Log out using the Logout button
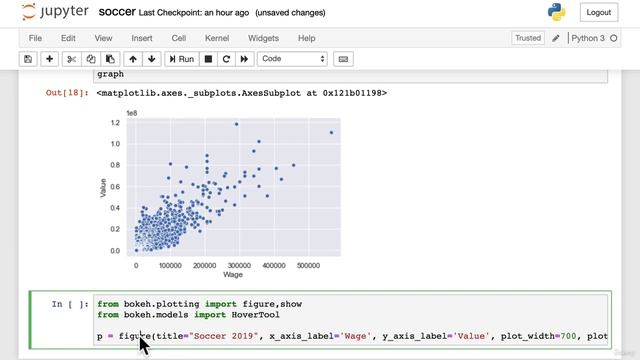Image resolution: width=640 pixels, height=360 pixels. click(x=599, y=12)
